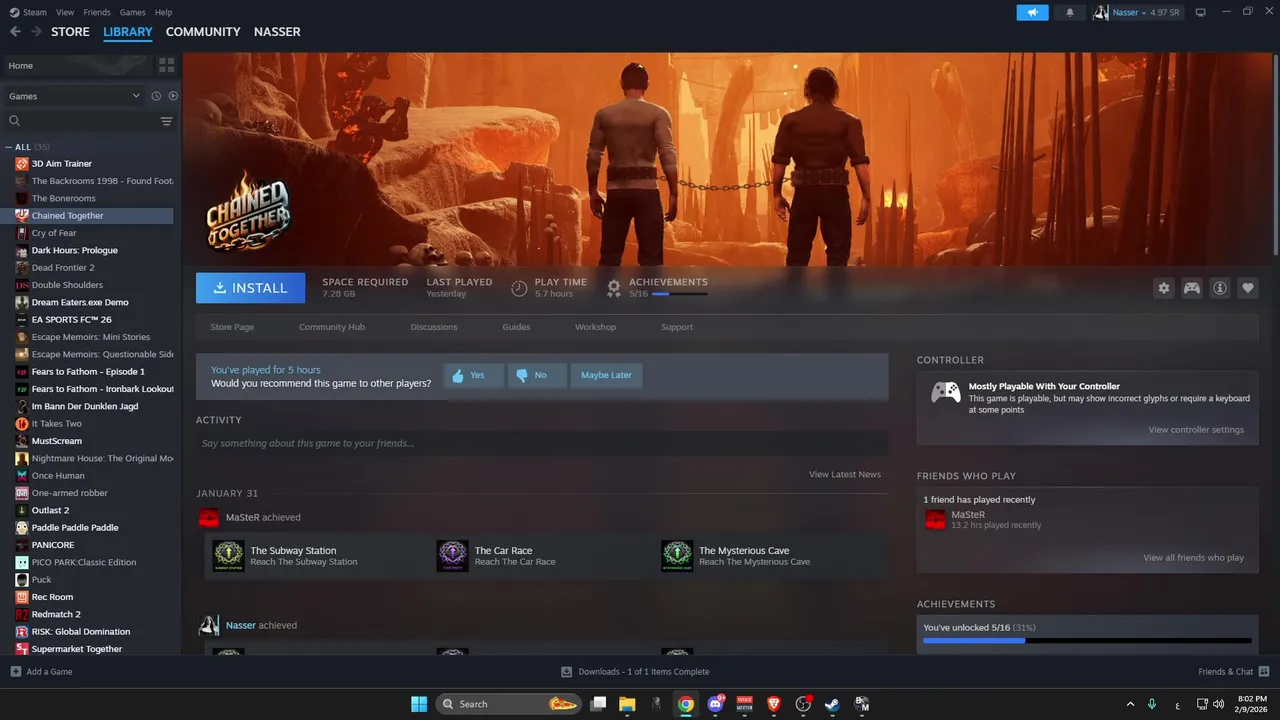Open File Explorer from taskbar
This screenshot has height=720, width=1280.
pyautogui.click(x=627, y=704)
